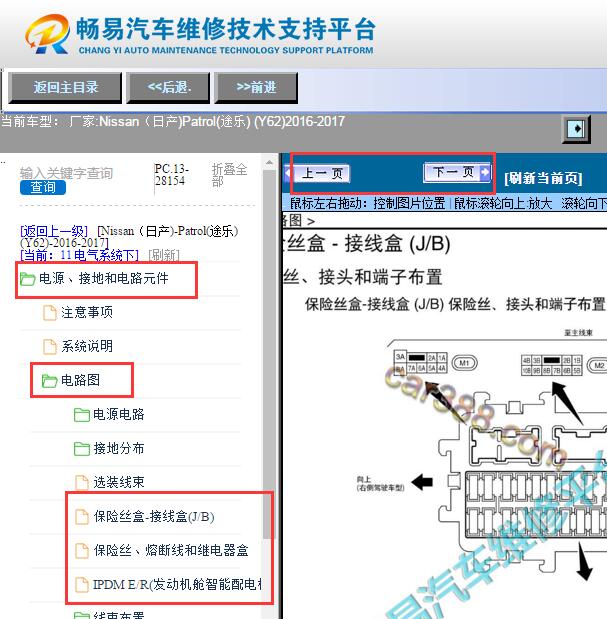The width and height of the screenshot is (607, 619).
Task: Open 保险丝盒-接线盒(J/B) document
Action: pos(154,516)
